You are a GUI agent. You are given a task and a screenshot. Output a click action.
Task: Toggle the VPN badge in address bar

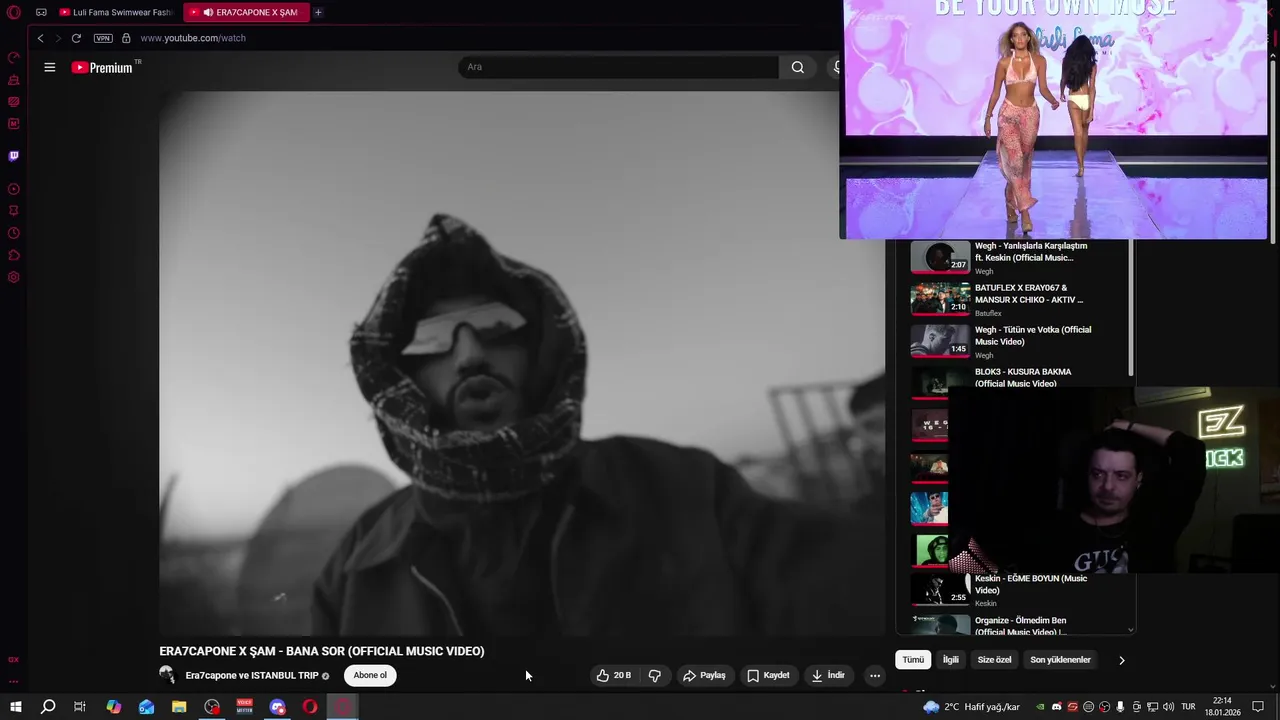pyautogui.click(x=103, y=38)
